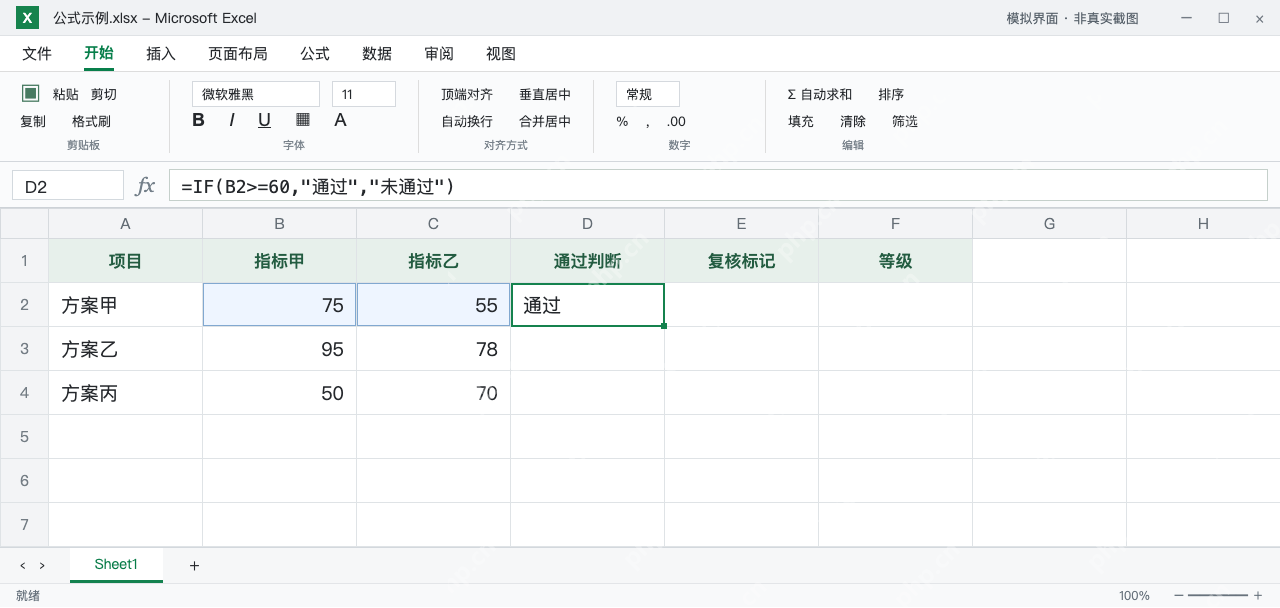Screen dimensions: 1280x608
Task: Select the 通过判断 header cell
Action: point(588,261)
